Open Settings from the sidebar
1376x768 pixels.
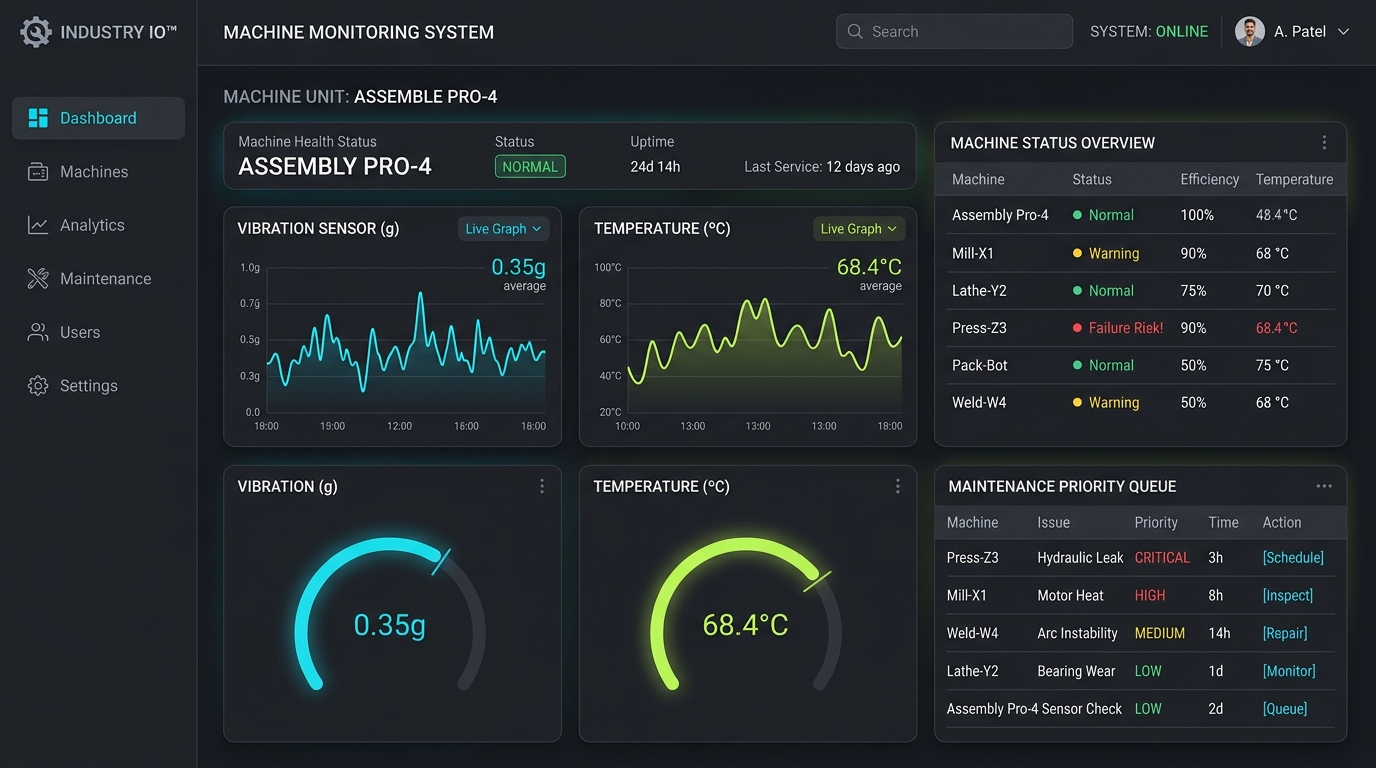click(98, 386)
